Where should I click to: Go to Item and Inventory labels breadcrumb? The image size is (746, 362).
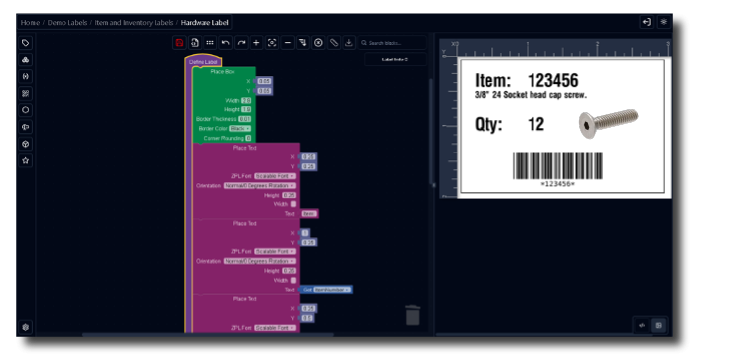[134, 22]
